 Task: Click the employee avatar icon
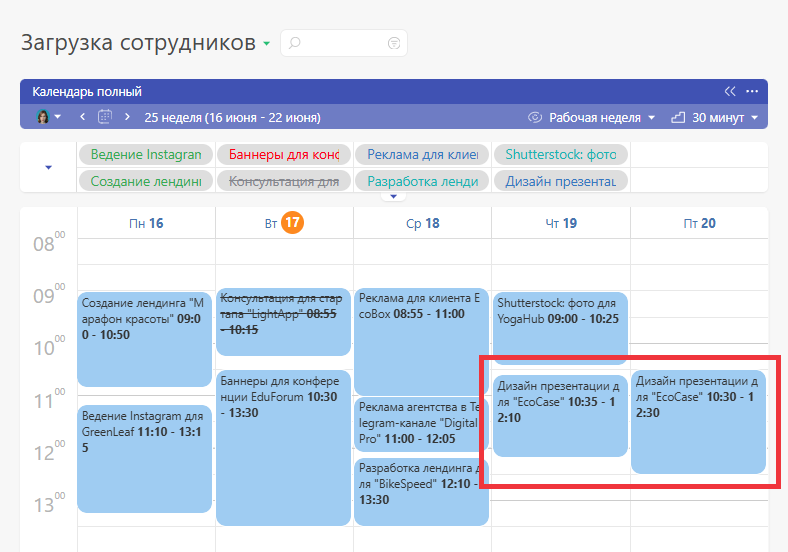point(43,117)
